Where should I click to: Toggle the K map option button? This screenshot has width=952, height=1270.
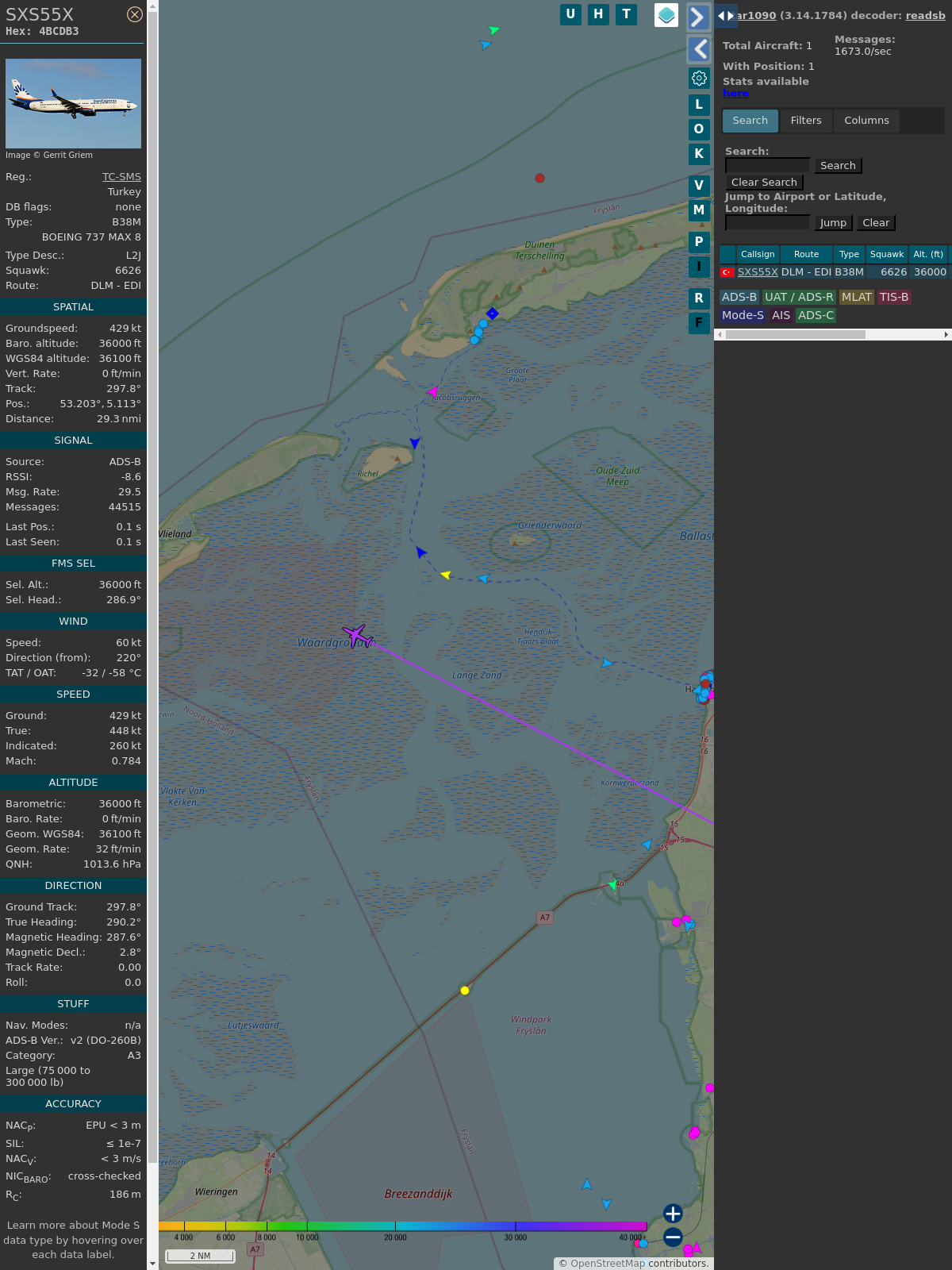(699, 154)
